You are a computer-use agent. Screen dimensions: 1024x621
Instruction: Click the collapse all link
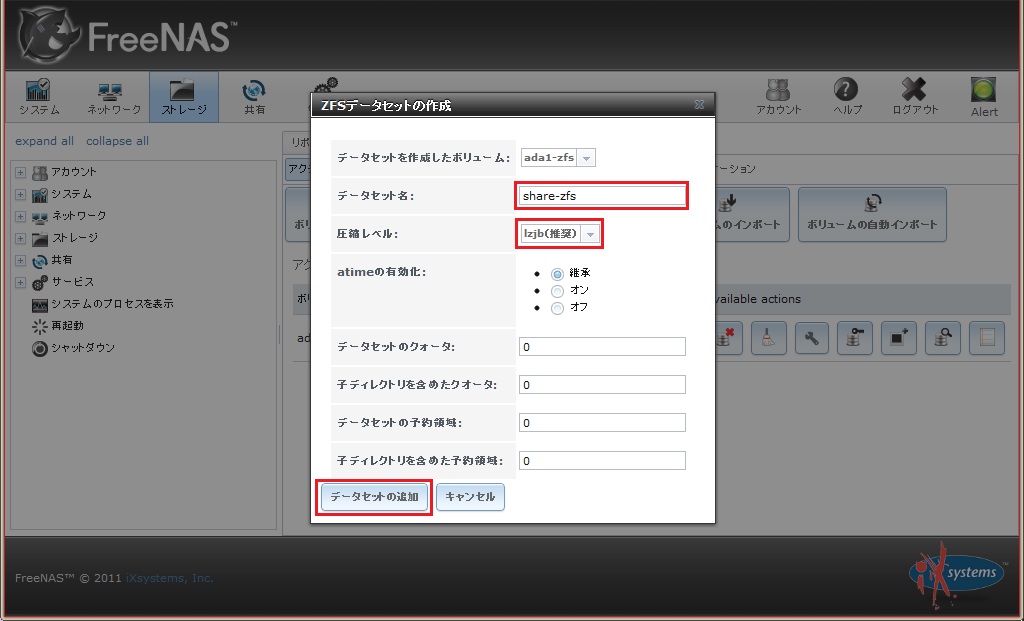click(x=118, y=141)
